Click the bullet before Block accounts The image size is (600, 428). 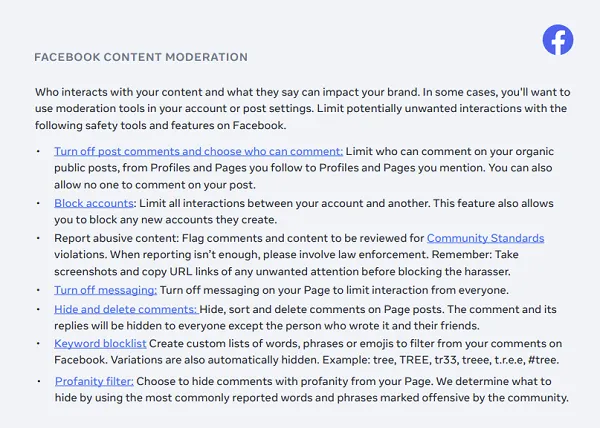[38, 203]
